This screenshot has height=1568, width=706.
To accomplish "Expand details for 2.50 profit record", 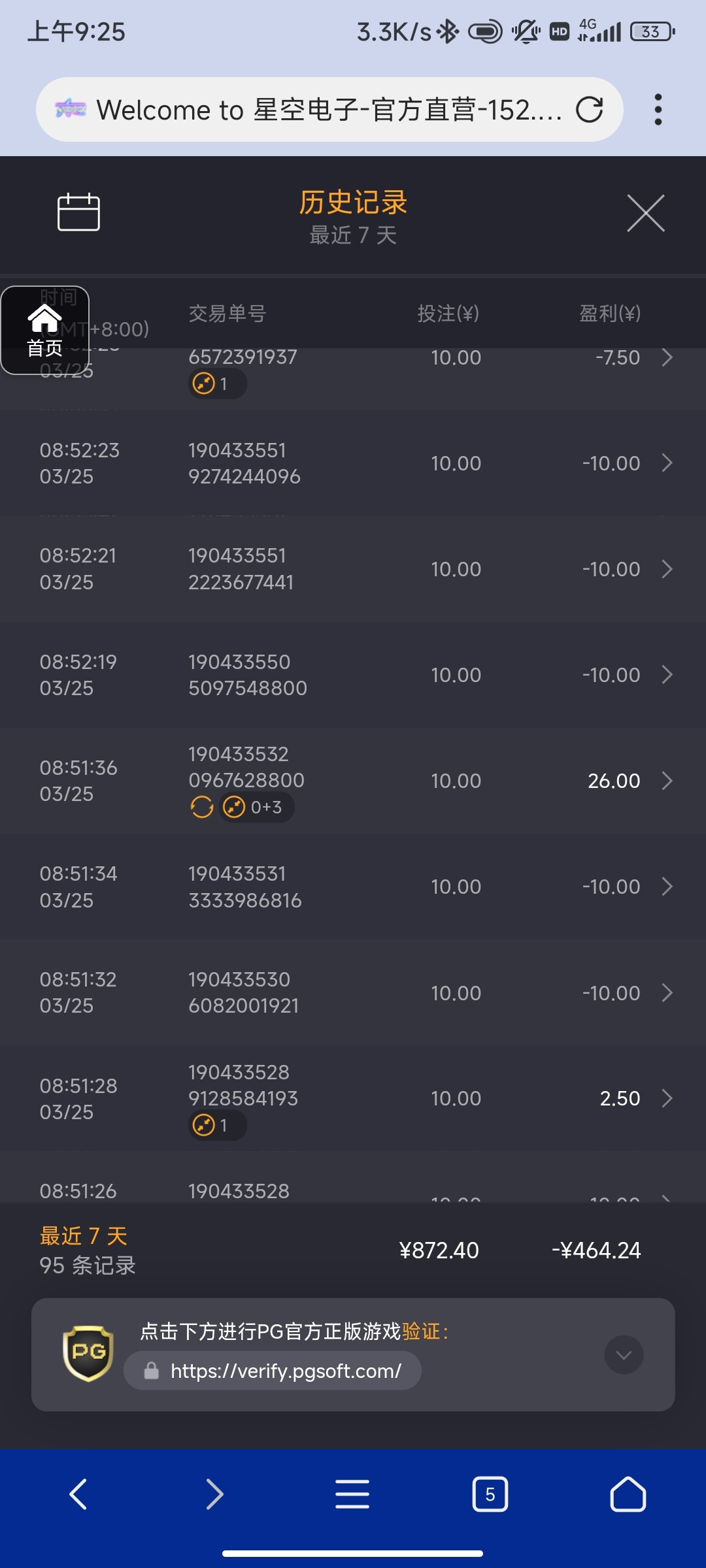I will click(x=667, y=1098).
